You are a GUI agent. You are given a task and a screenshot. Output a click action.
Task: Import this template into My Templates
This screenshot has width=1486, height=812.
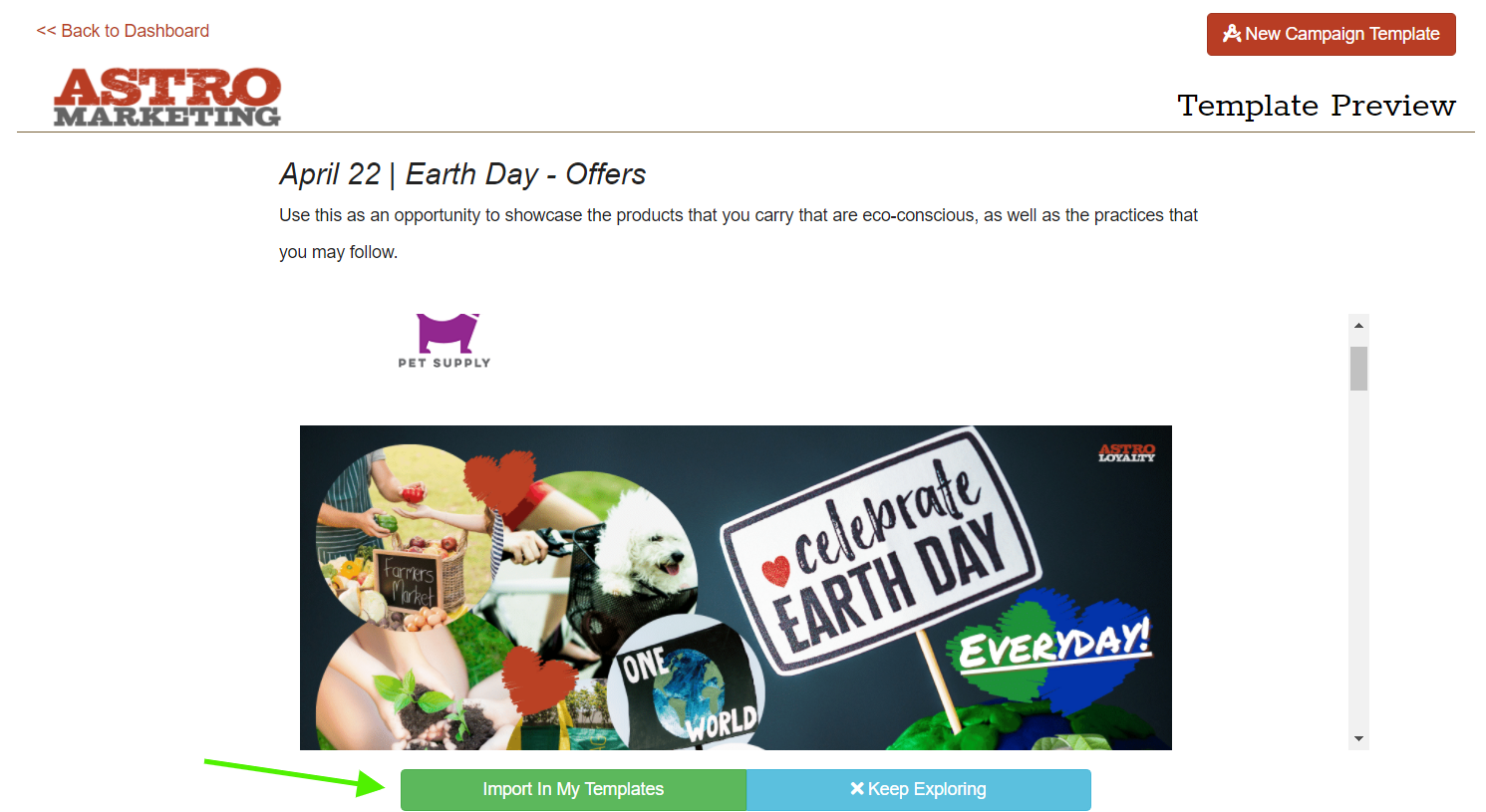click(573, 789)
